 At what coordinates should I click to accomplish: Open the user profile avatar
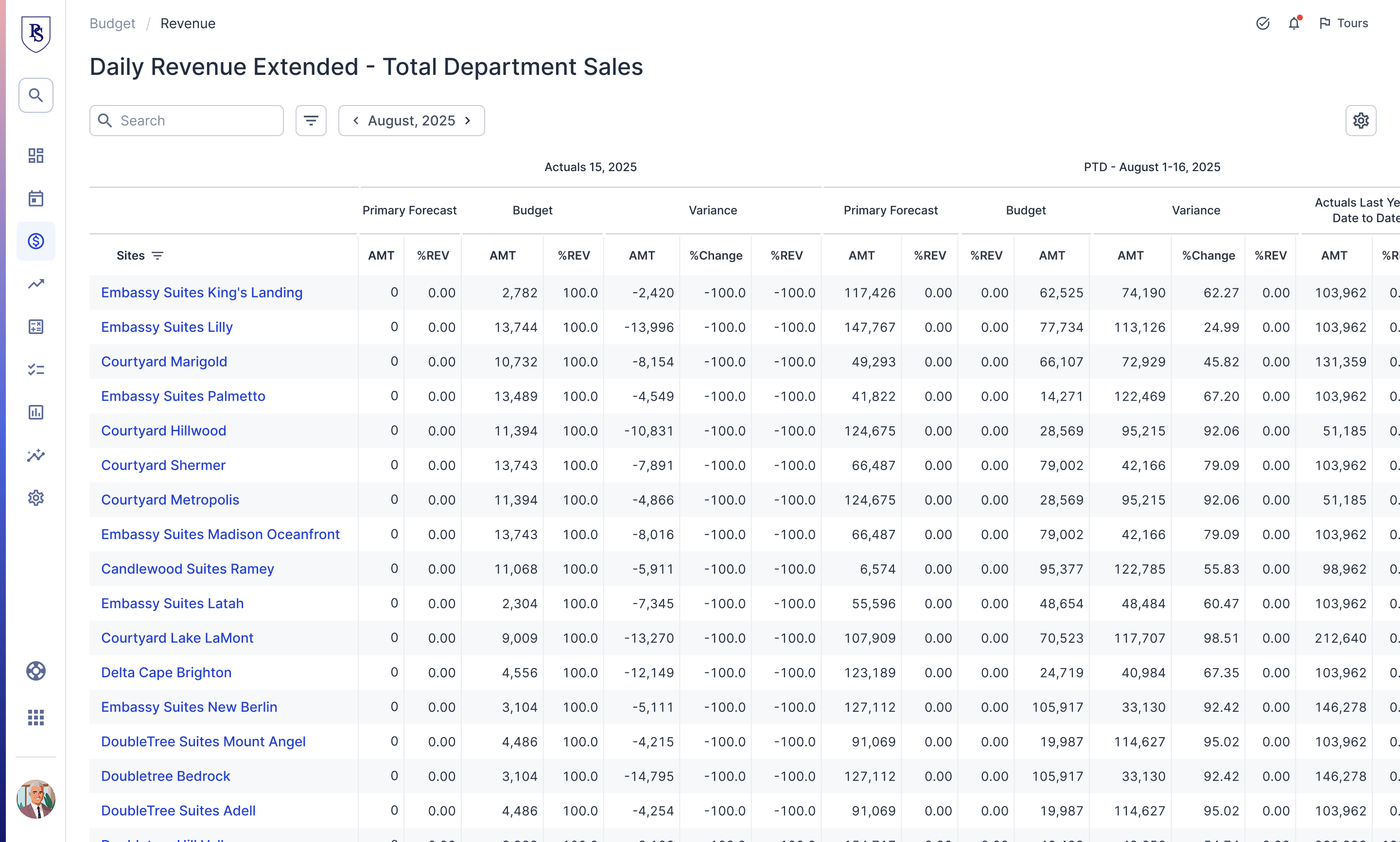click(x=36, y=799)
